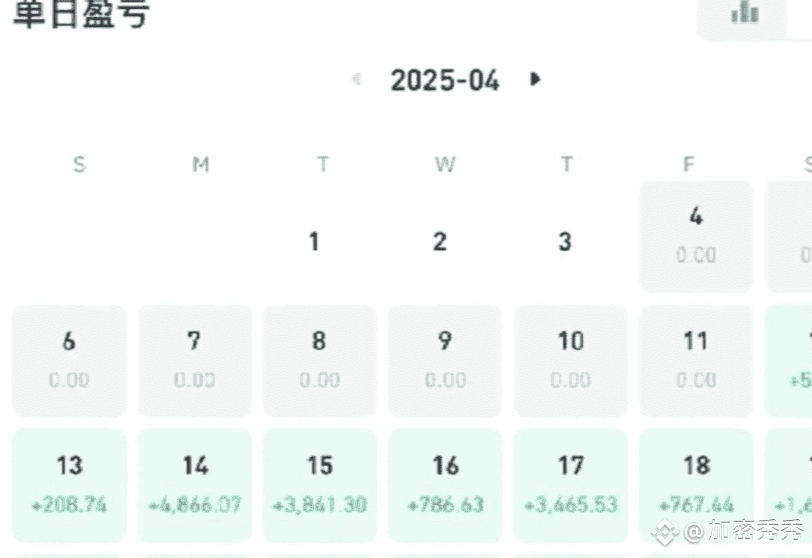Viewport: 812px width, 558px height.
Task: Select April 7 day cell
Action: pos(195,361)
